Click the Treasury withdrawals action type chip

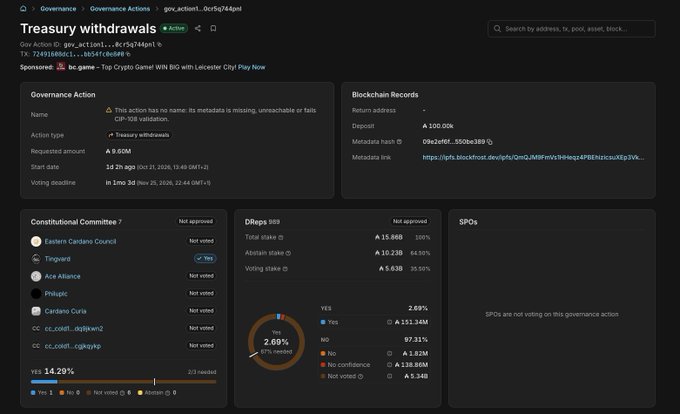pos(139,135)
